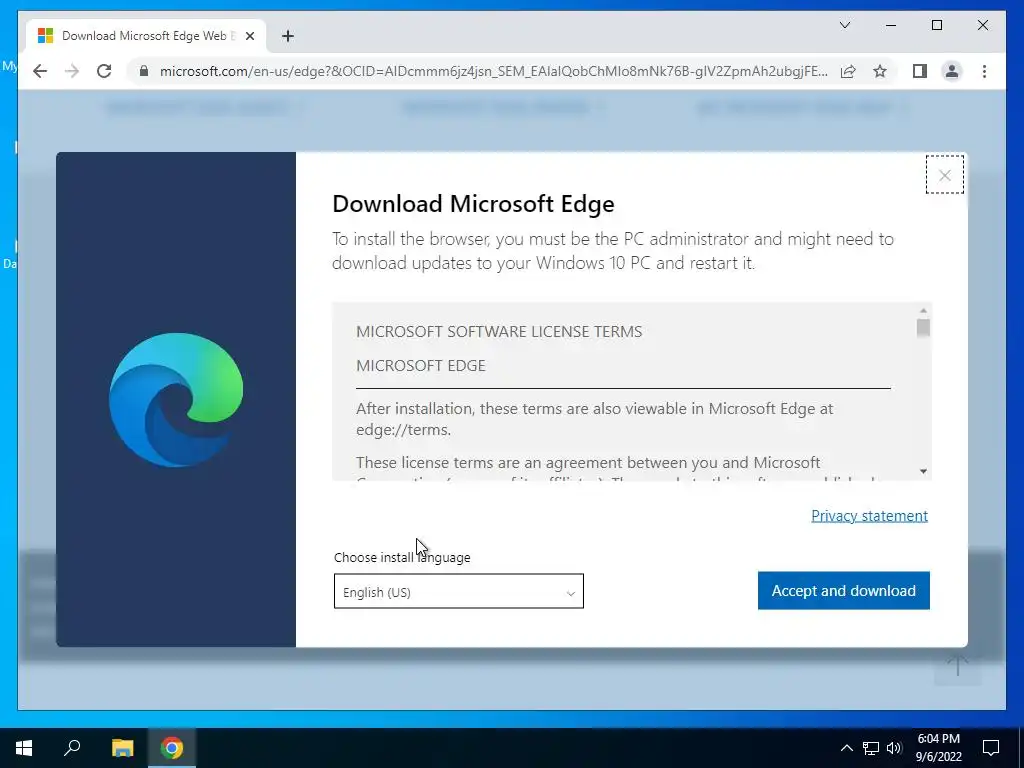
Task: Open the network status tray icon
Action: 871,748
